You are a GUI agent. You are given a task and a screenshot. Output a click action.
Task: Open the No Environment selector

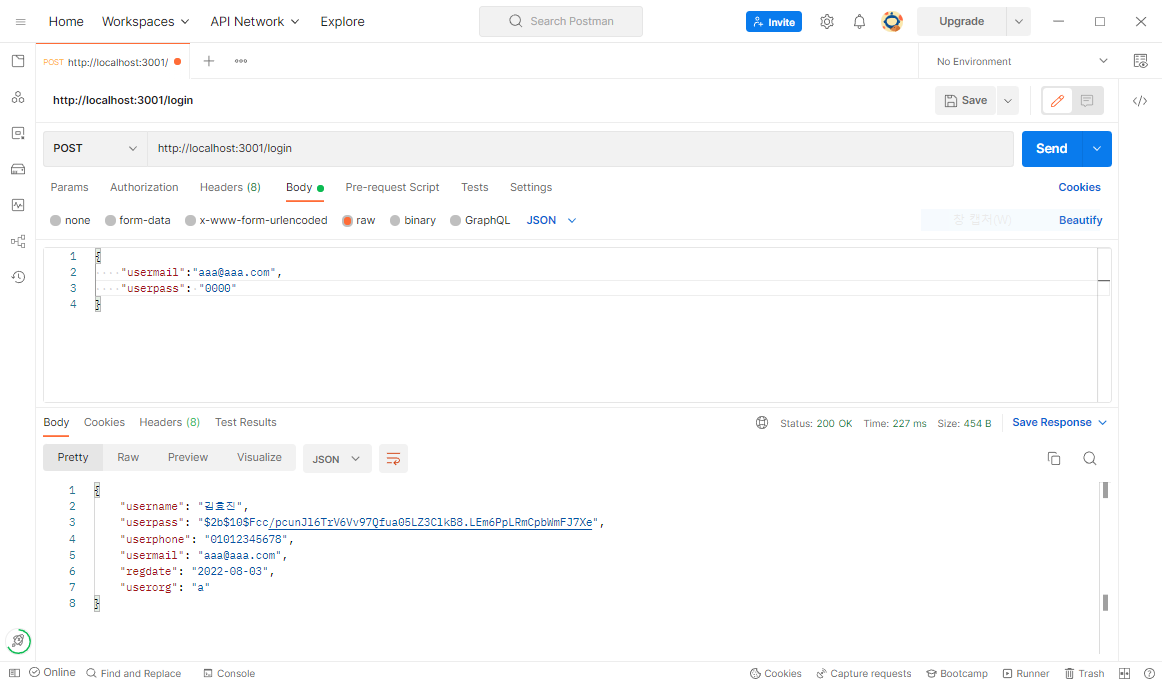1021,62
